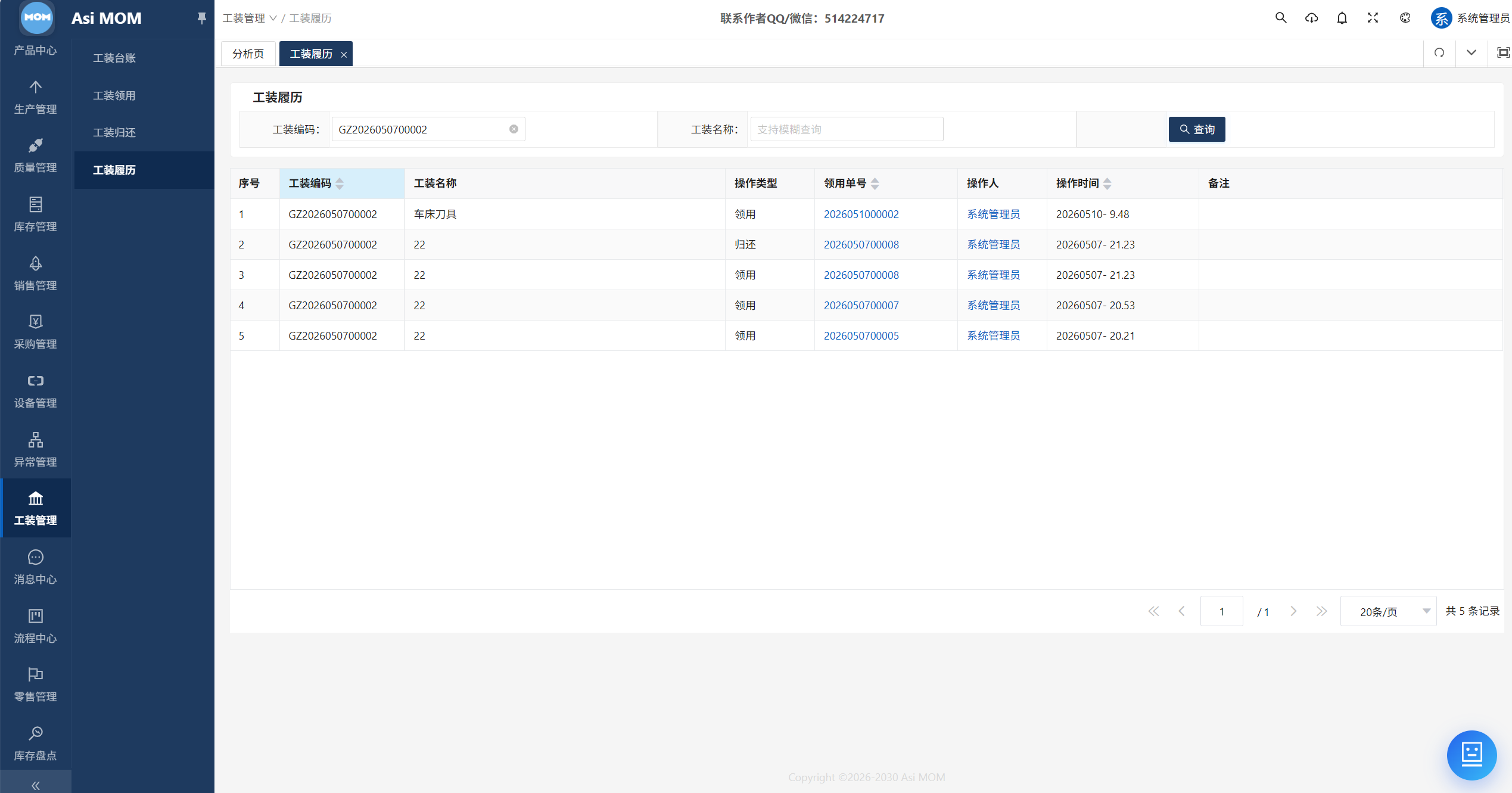Close the 工装履历 tab

coord(344,55)
